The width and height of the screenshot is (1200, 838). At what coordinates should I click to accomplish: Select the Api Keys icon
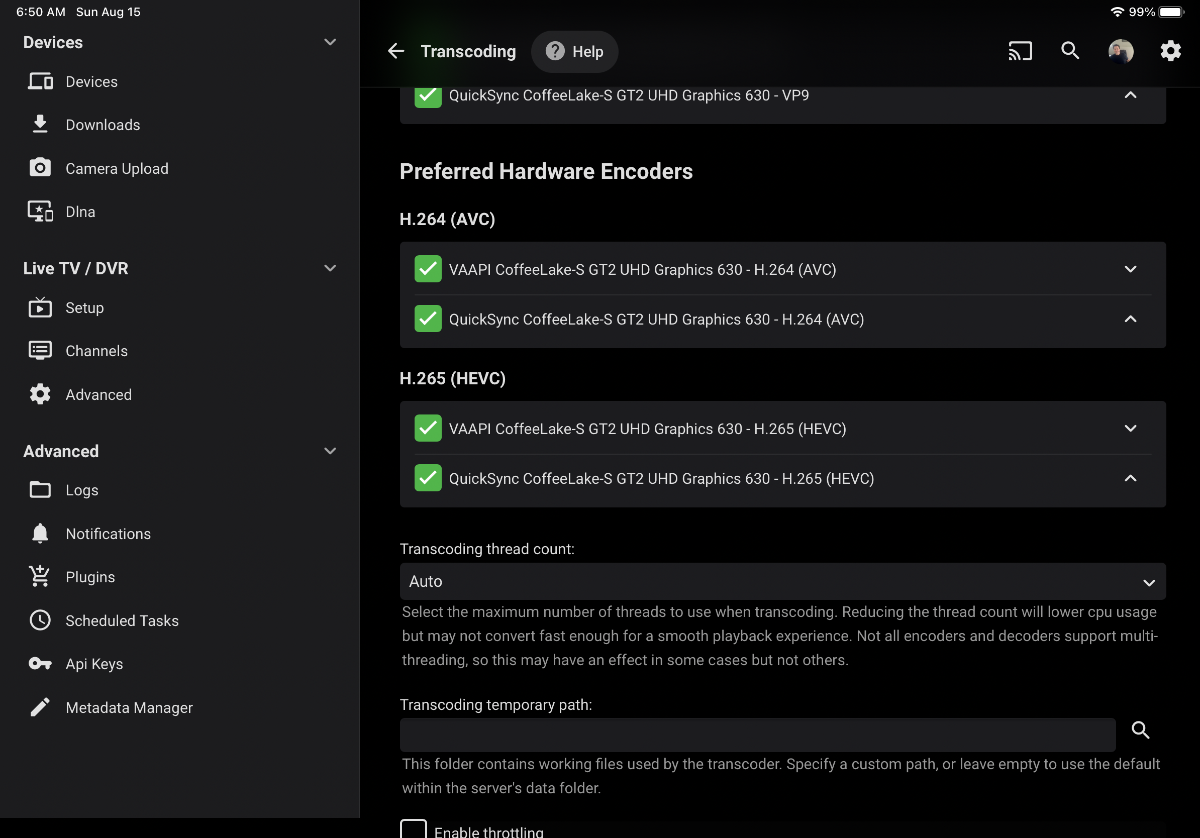tap(39, 663)
